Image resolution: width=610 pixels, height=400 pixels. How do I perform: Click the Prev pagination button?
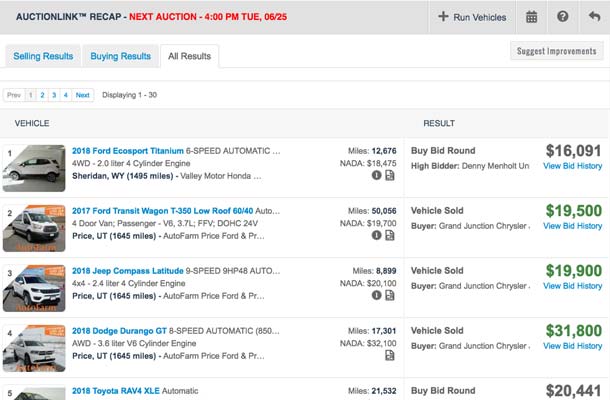[x=14, y=95]
